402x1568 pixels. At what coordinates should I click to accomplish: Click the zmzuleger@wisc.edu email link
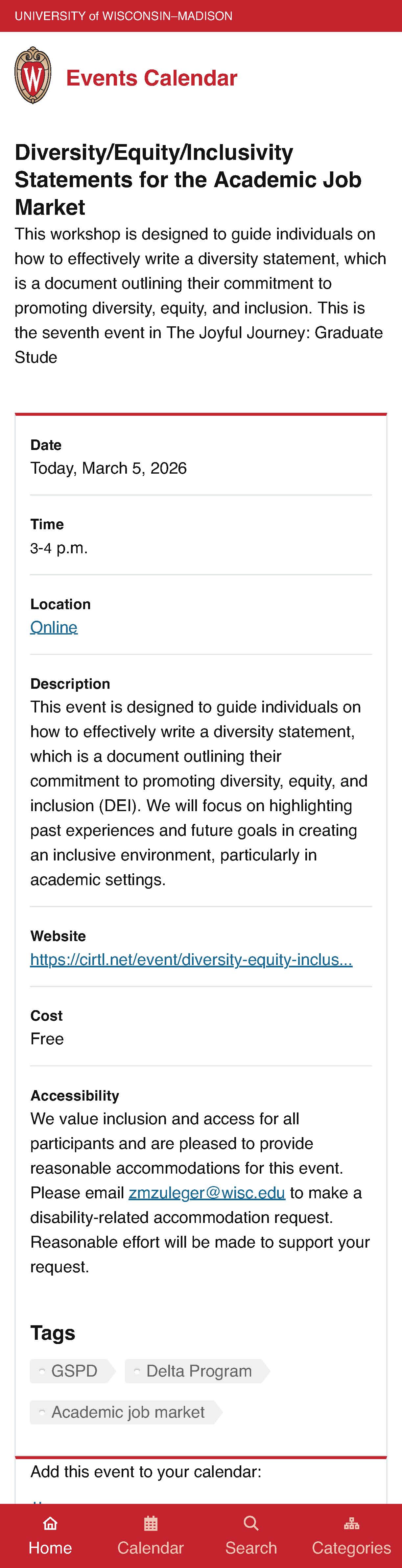207,1192
